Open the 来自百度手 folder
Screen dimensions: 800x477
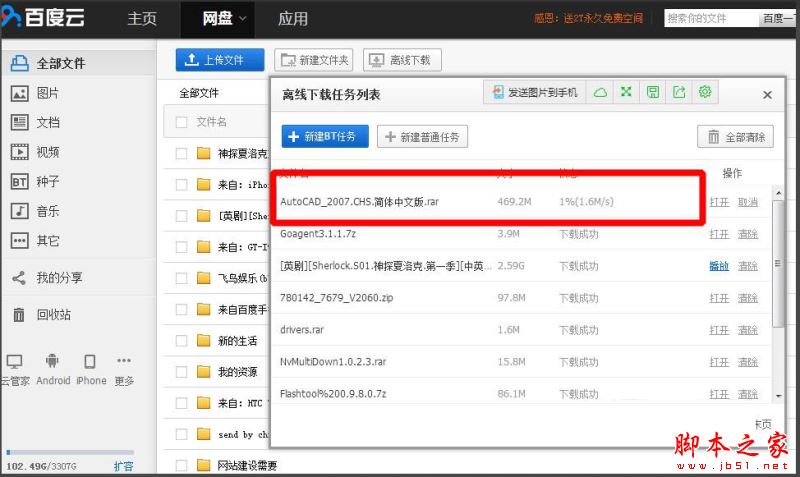[242, 309]
